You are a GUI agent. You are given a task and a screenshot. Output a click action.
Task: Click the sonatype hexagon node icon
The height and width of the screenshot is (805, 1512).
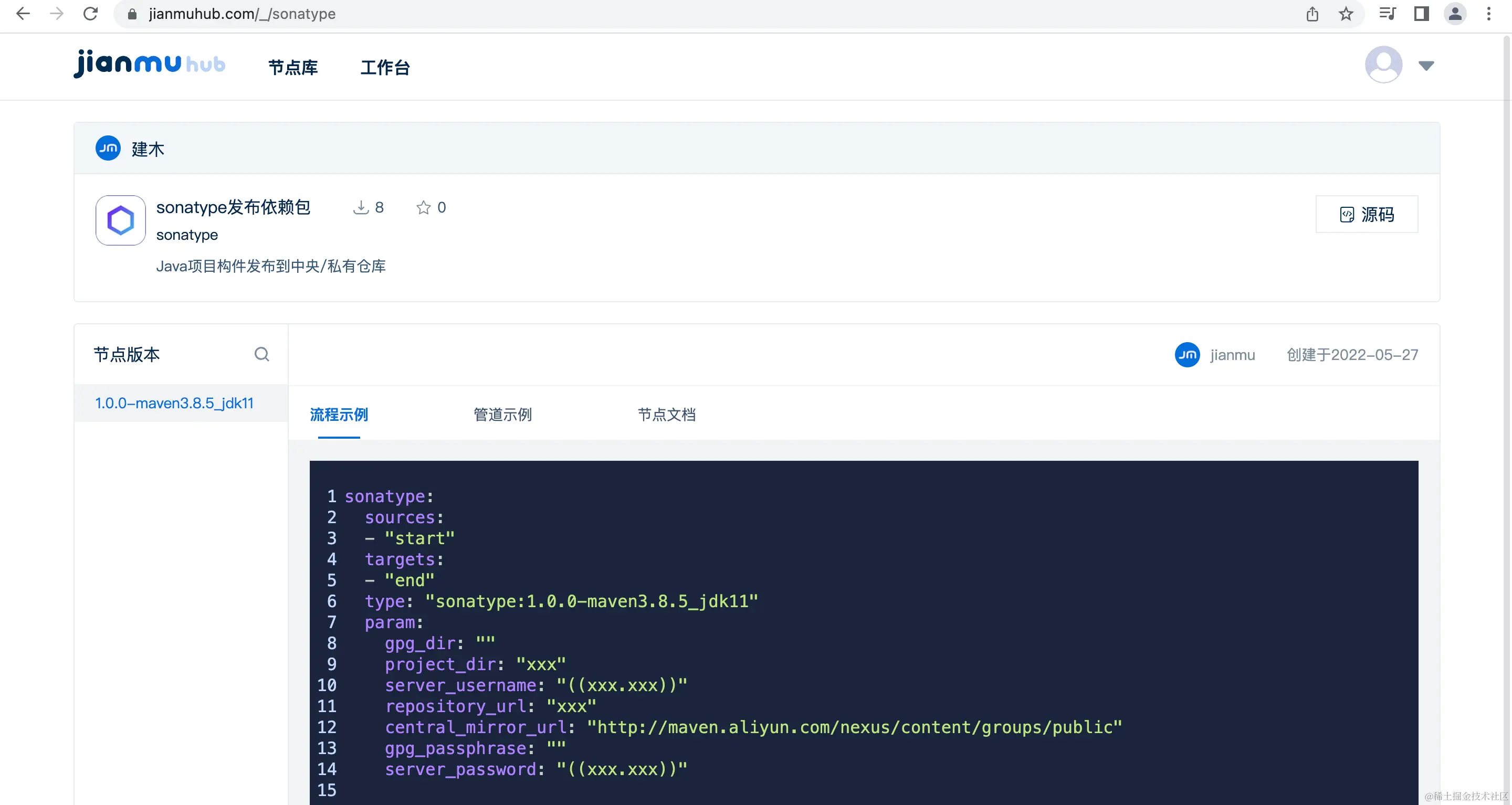point(121,220)
